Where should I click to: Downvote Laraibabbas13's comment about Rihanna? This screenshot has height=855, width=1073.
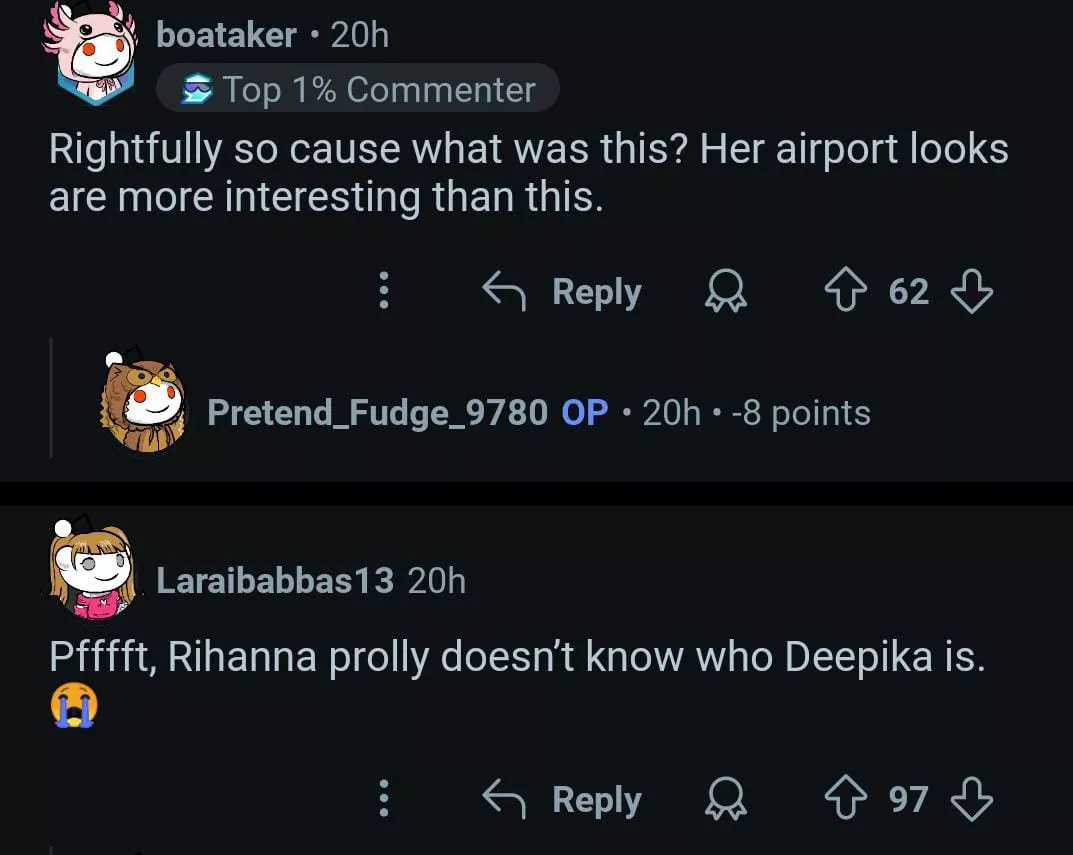point(970,799)
